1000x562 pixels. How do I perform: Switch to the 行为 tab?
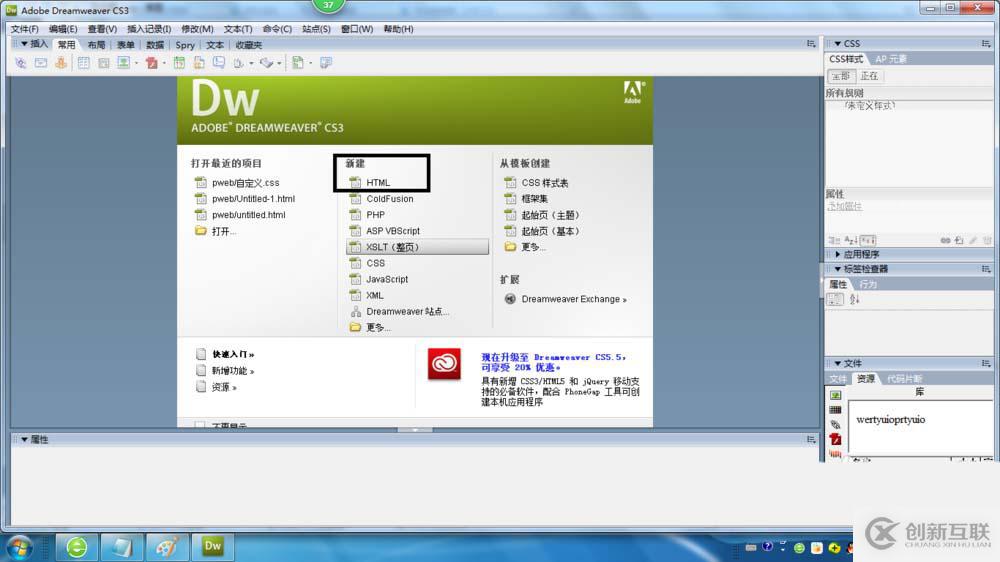click(868, 285)
